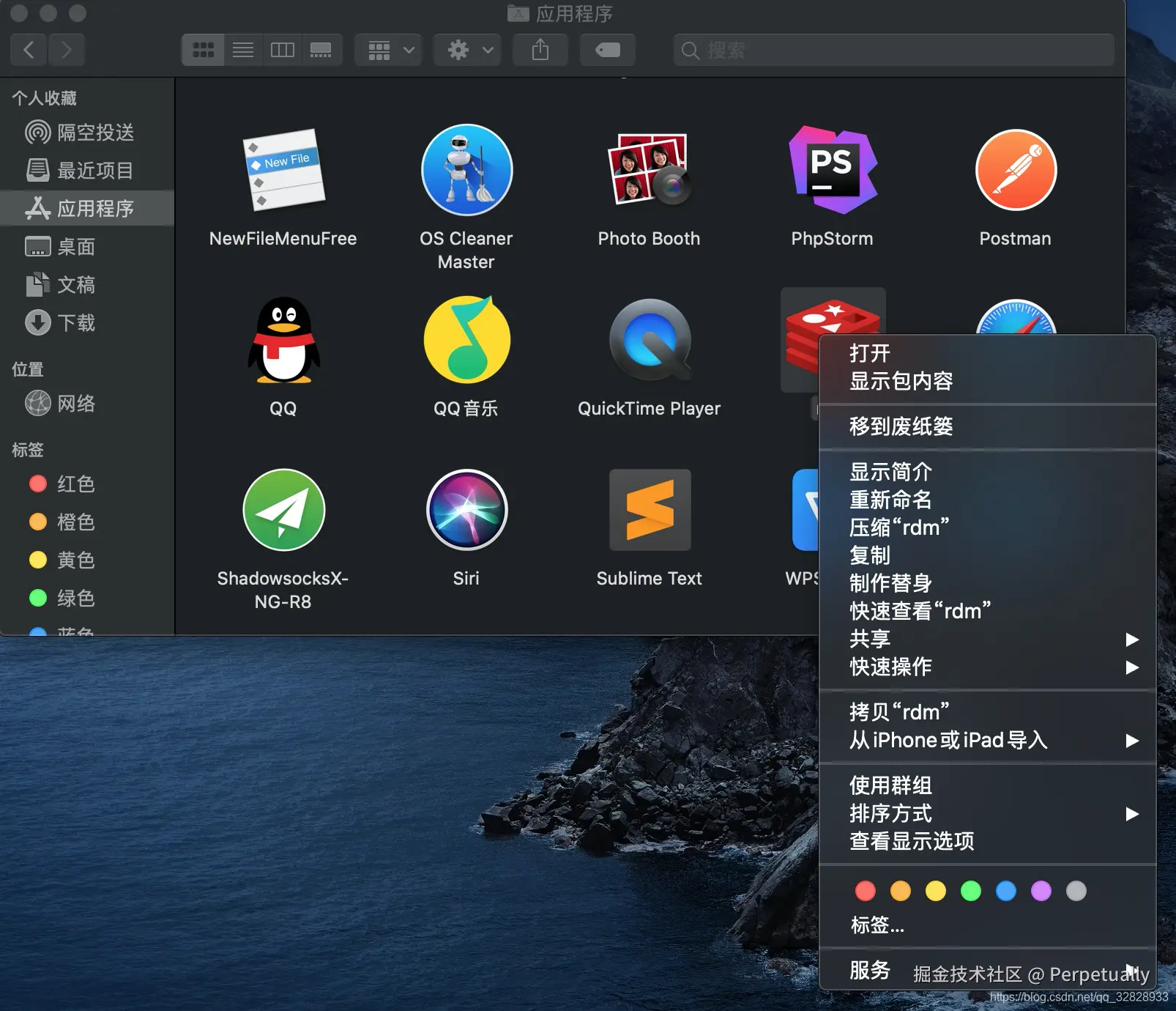Choose 打开 in context menu
The width and height of the screenshot is (1176, 1011).
[987, 353]
